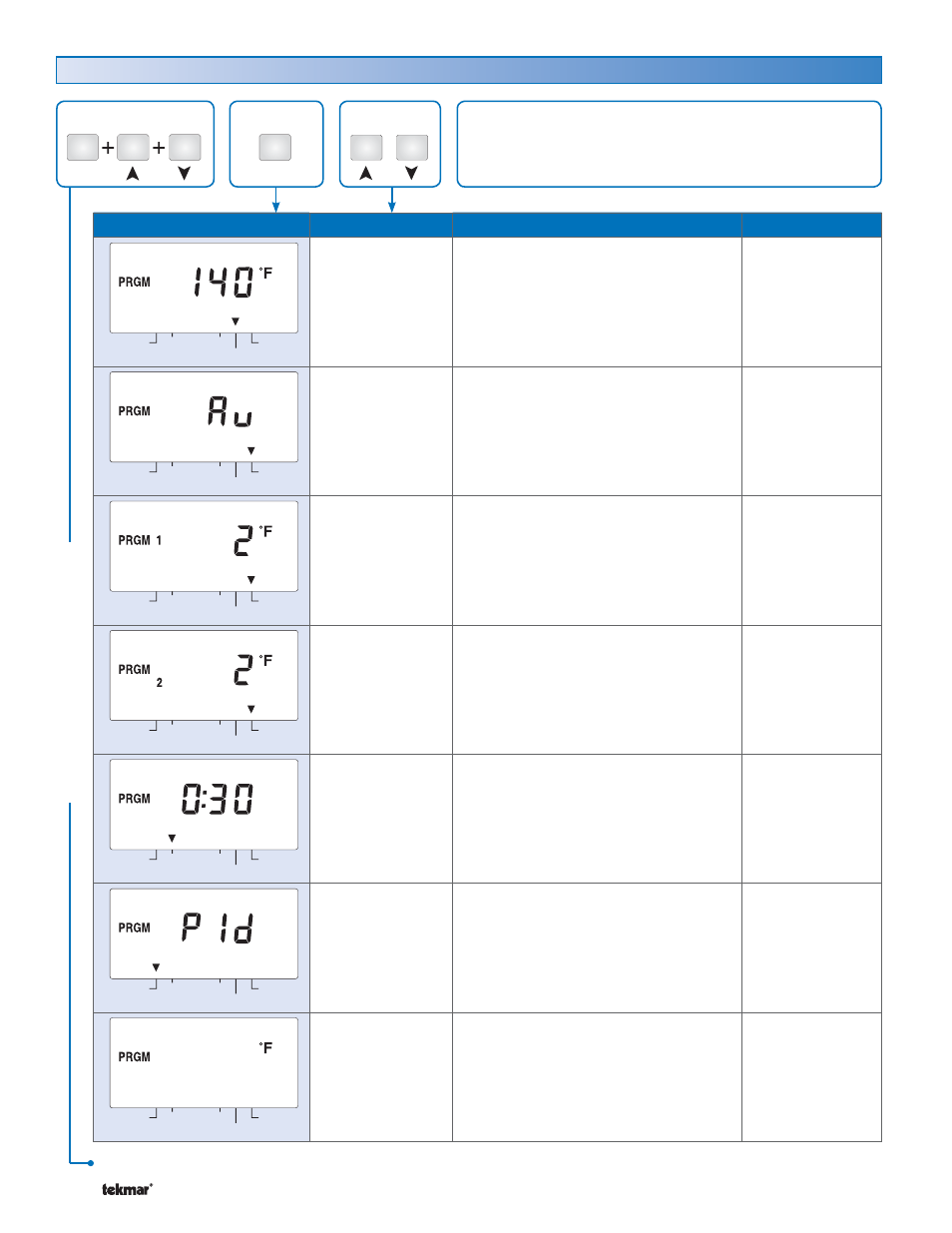Click the down-arrow button in the three-button combination
The width and height of the screenshot is (952, 1233).
click(185, 147)
